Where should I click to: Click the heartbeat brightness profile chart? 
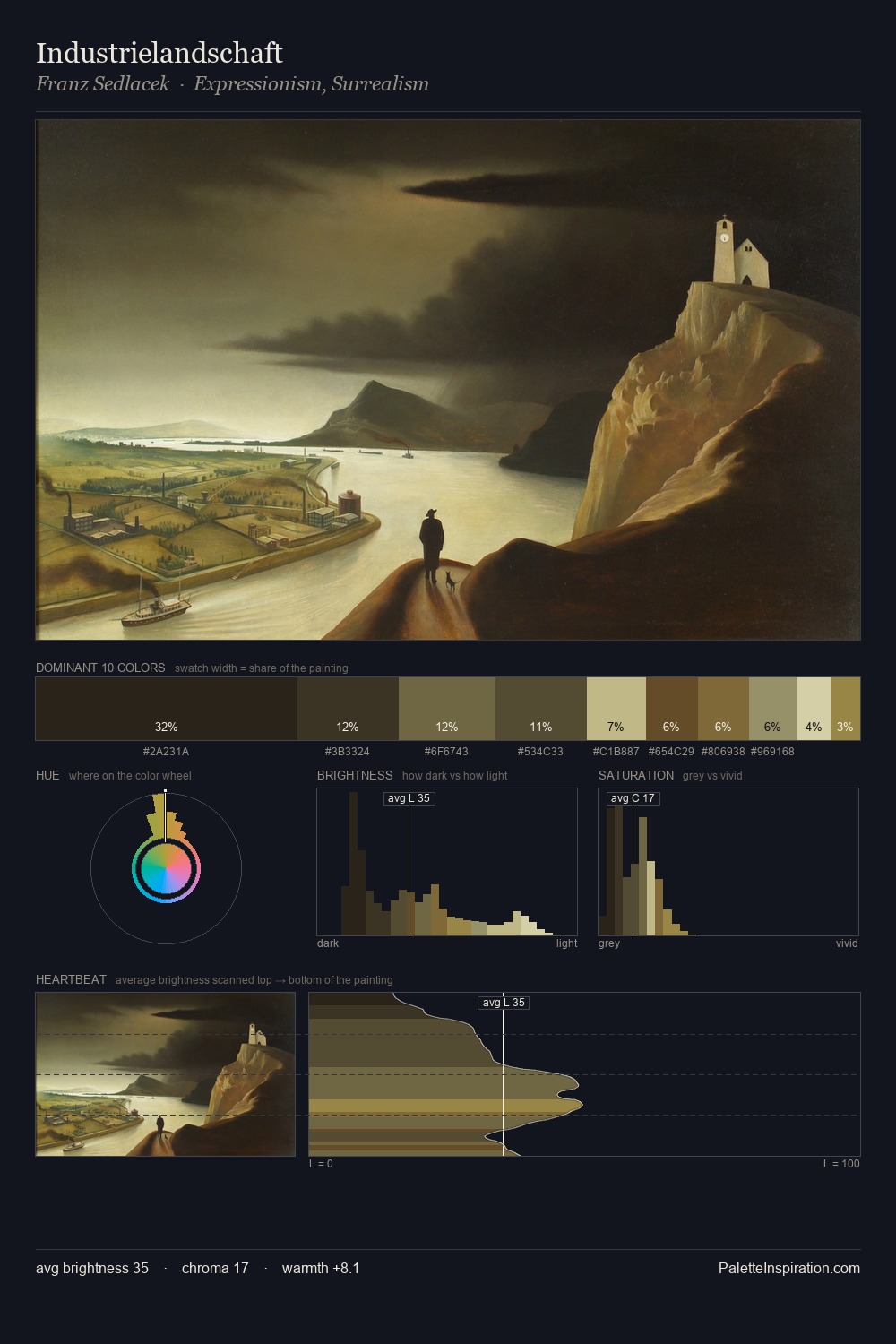(x=584, y=1074)
